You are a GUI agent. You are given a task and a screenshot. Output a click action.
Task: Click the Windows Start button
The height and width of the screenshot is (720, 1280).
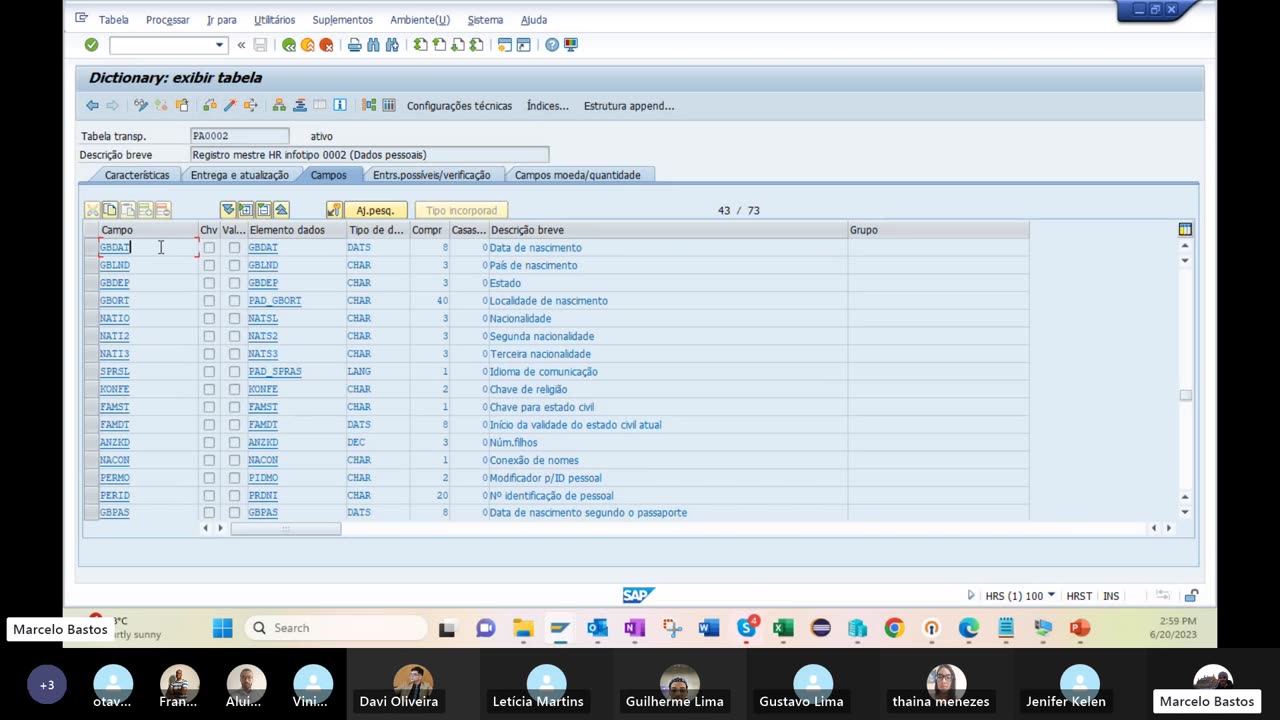tap(222, 628)
